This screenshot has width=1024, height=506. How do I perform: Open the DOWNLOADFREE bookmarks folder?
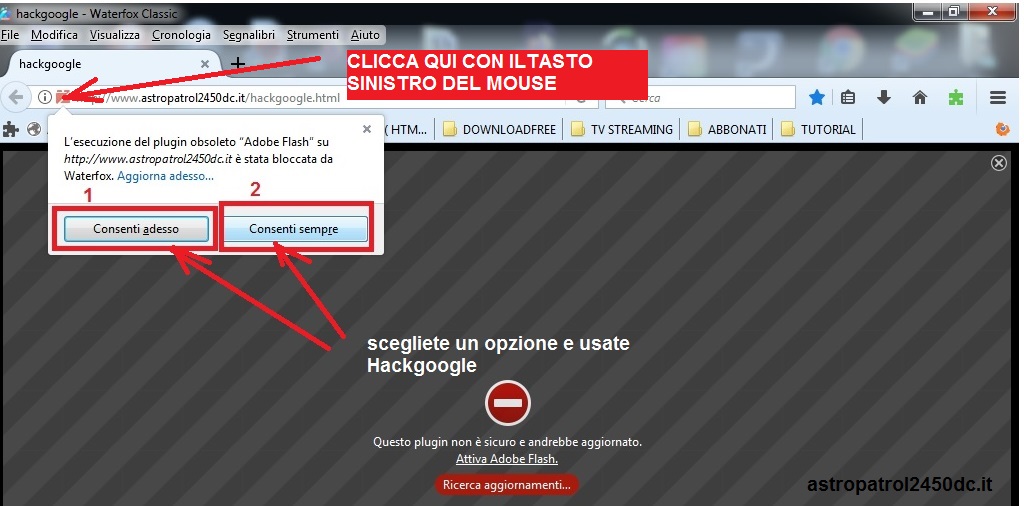500,129
